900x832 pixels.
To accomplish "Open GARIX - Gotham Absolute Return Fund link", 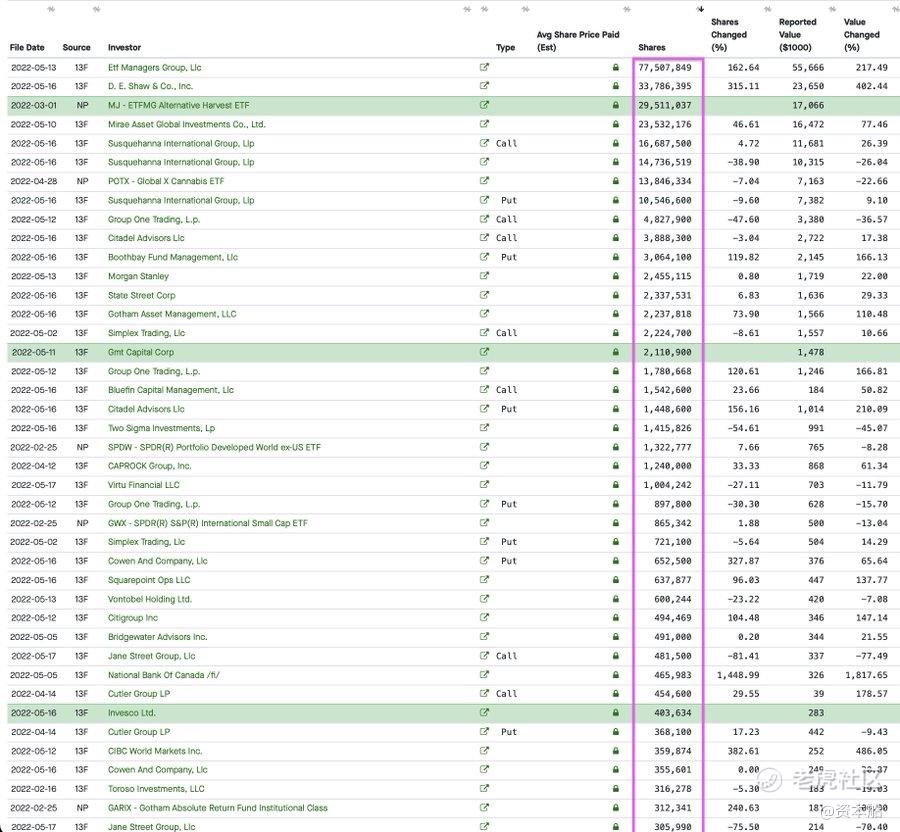I will tap(218, 808).
